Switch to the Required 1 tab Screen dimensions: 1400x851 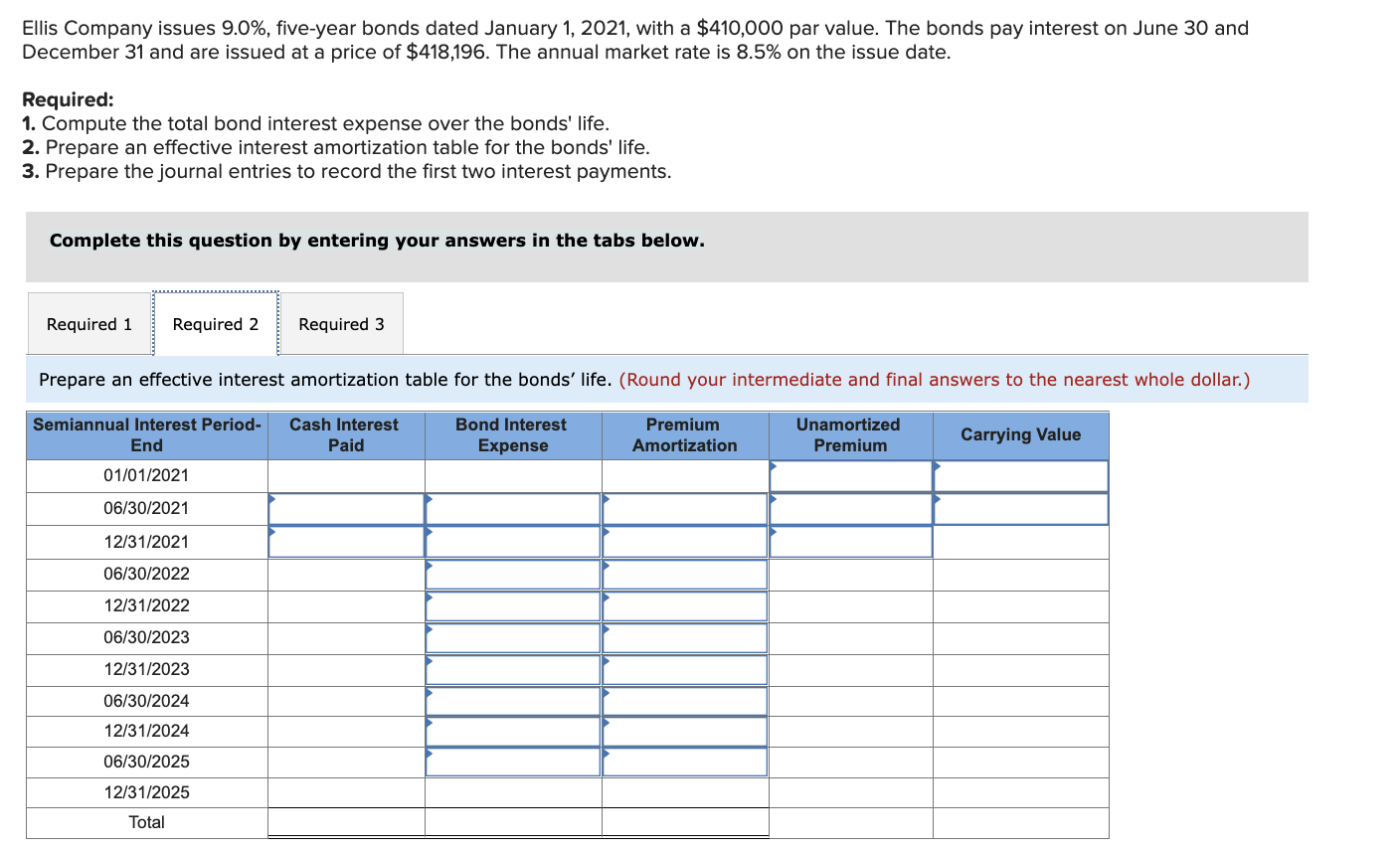click(89, 324)
